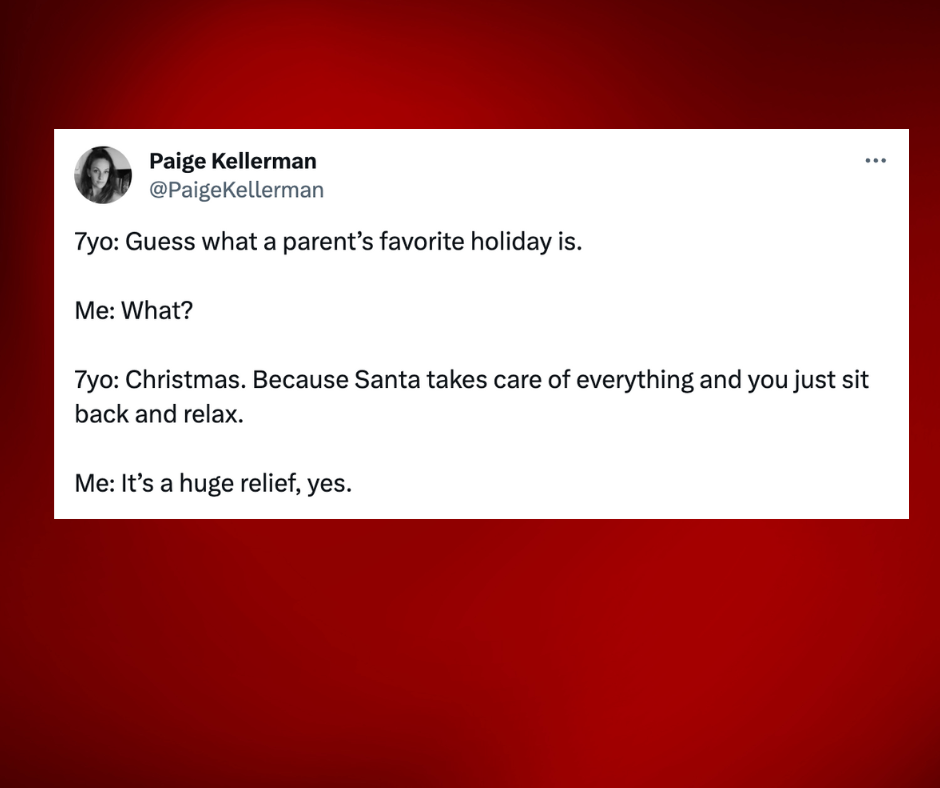940x788 pixels.
Task: Click the line "Me: It's a huge relief, yes."
Action: [213, 484]
